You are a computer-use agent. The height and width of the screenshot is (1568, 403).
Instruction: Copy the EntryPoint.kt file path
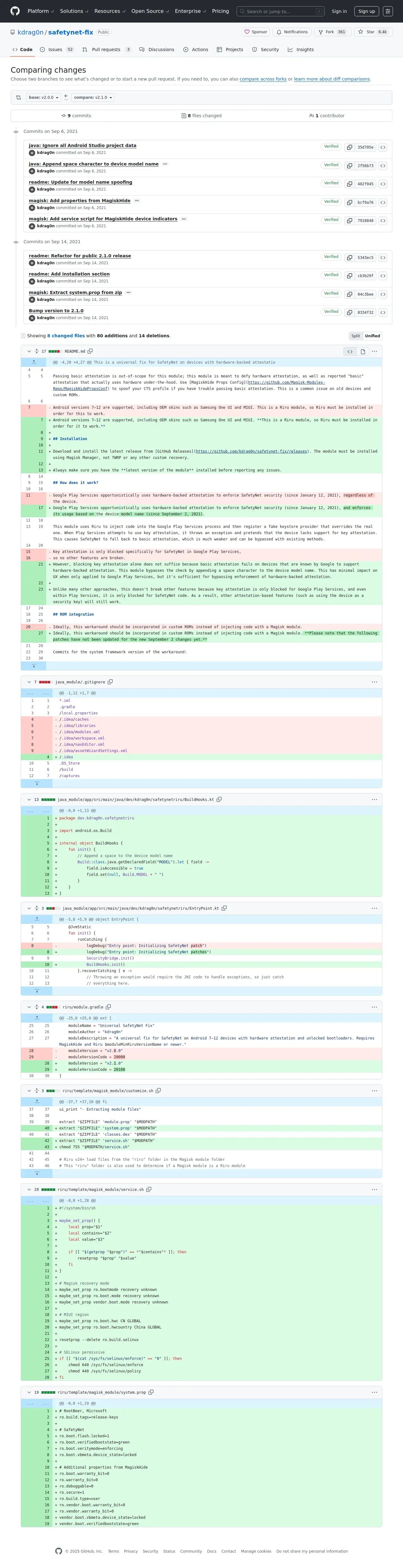click(224, 908)
